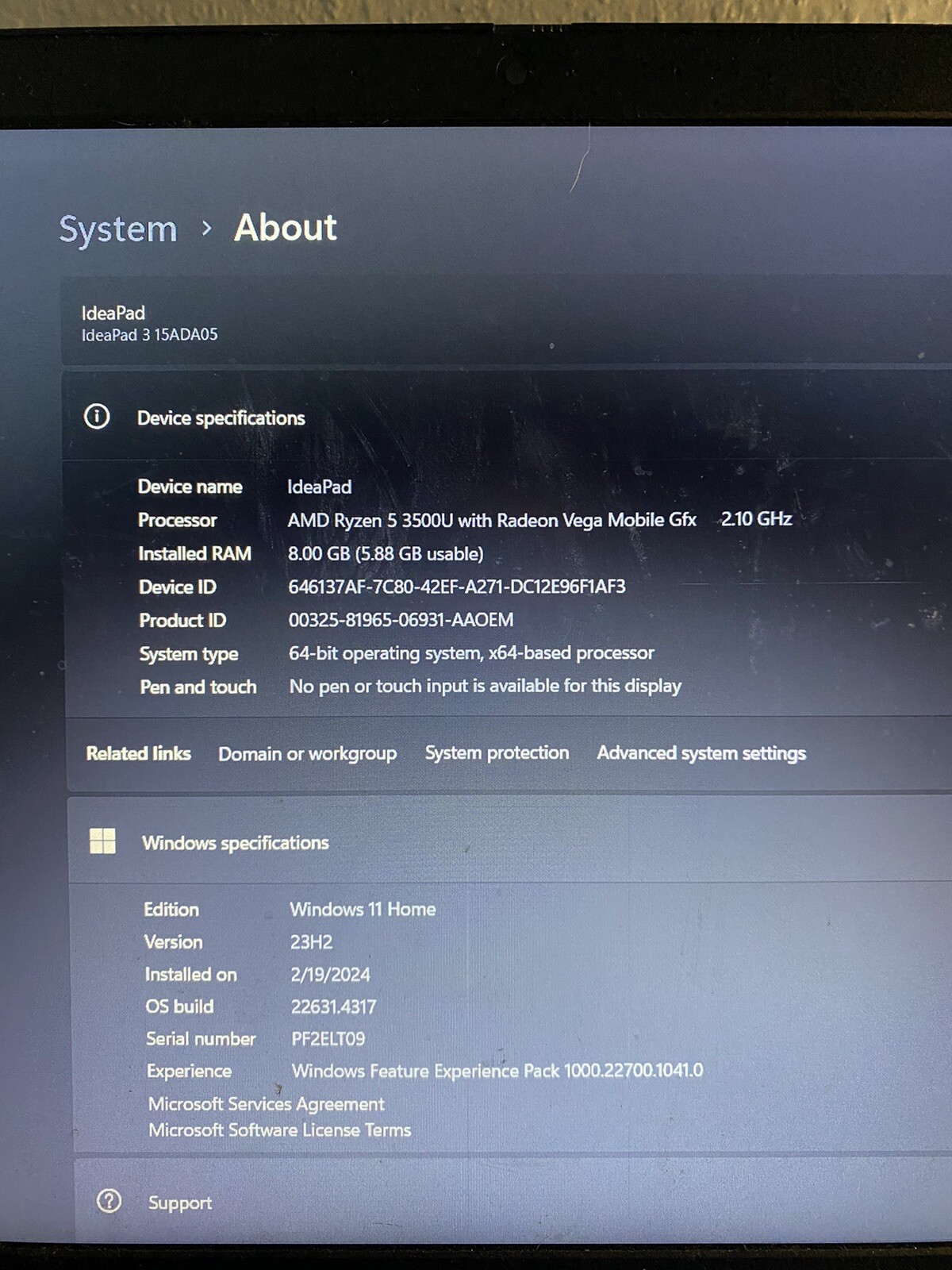Select the serial number PF2ELT09
Image resolution: width=952 pixels, height=1270 pixels.
click(328, 1039)
